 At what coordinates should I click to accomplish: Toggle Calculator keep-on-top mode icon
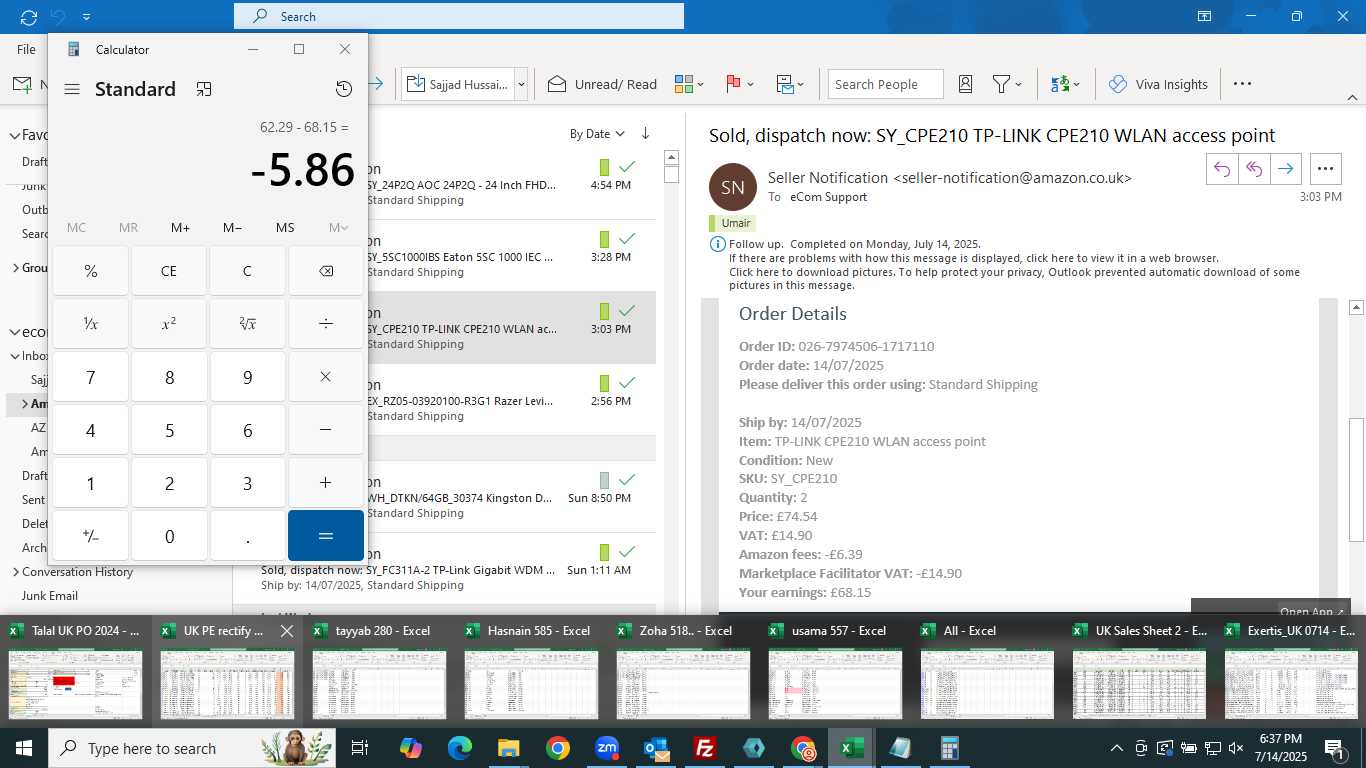(204, 89)
